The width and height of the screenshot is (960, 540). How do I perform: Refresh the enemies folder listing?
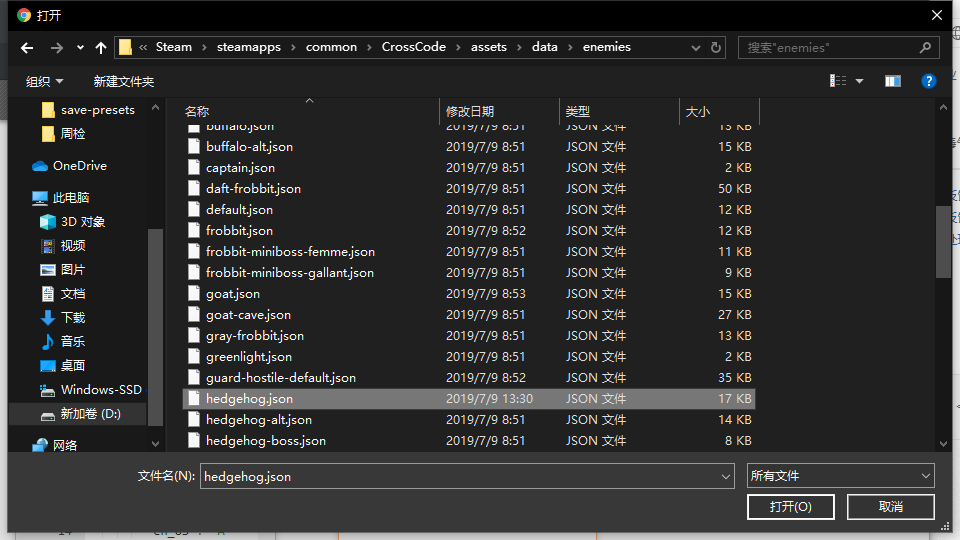coord(716,47)
